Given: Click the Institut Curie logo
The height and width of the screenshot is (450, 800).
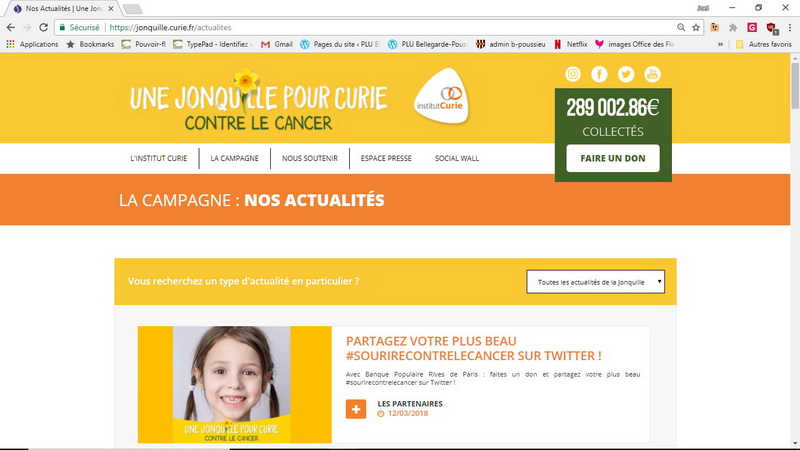Looking at the screenshot, I should tap(441, 96).
